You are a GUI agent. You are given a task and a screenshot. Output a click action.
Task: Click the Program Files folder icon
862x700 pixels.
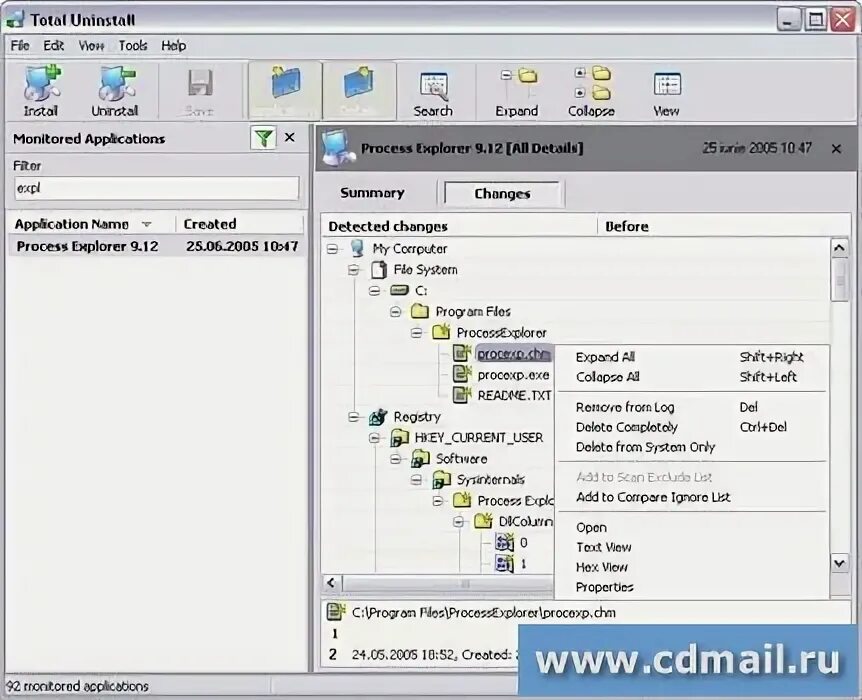pos(420,312)
